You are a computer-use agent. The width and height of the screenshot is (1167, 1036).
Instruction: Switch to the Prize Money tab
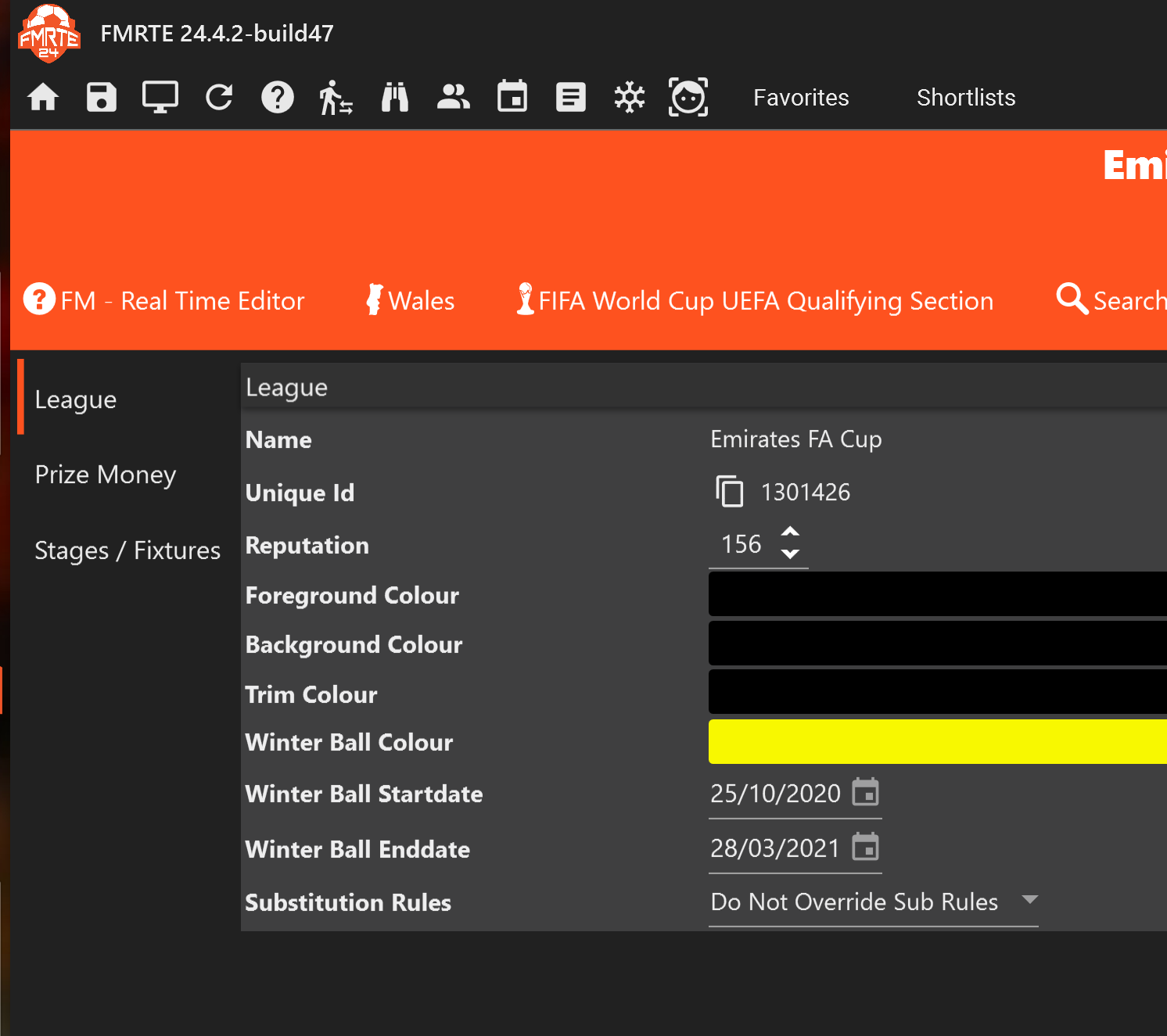coord(106,475)
